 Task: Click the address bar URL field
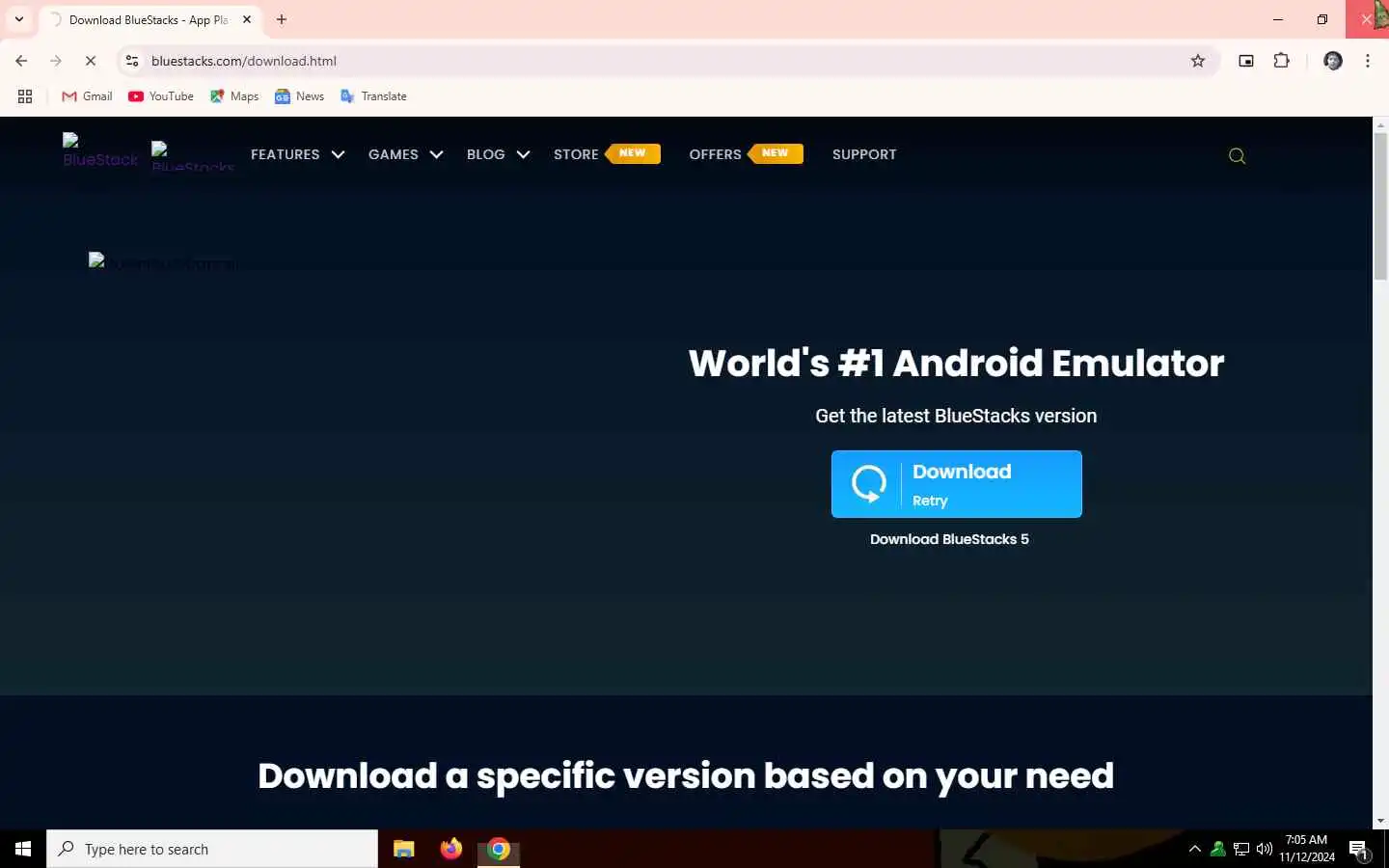pos(666,61)
